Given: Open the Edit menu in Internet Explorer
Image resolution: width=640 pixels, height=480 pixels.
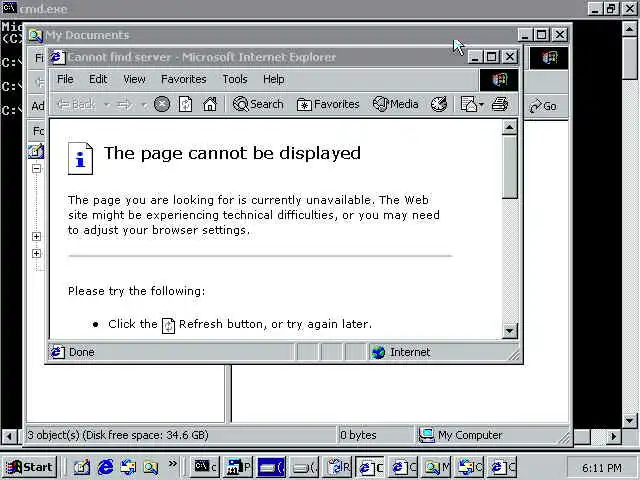Looking at the screenshot, I should tap(98, 79).
